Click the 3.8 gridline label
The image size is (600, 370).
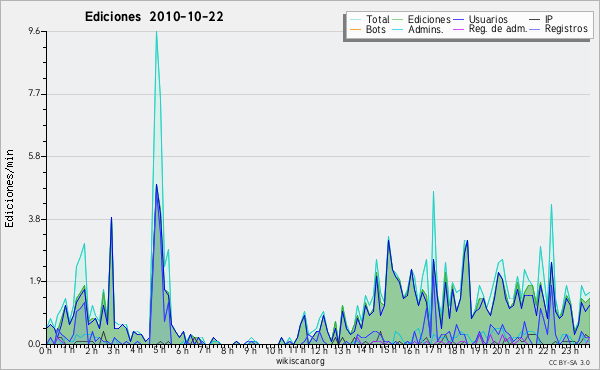click(x=34, y=219)
